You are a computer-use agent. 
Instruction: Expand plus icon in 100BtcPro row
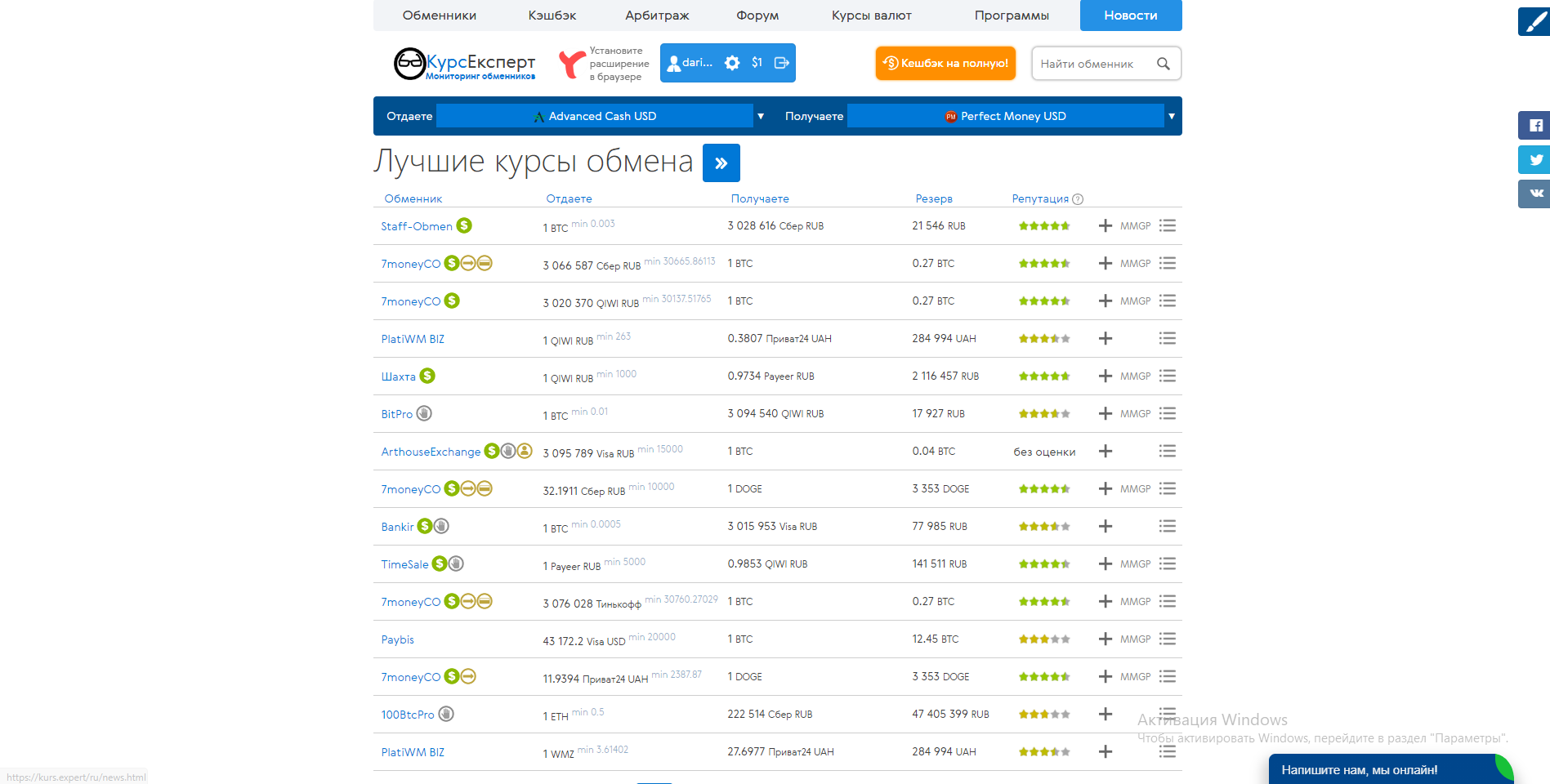coord(1106,714)
